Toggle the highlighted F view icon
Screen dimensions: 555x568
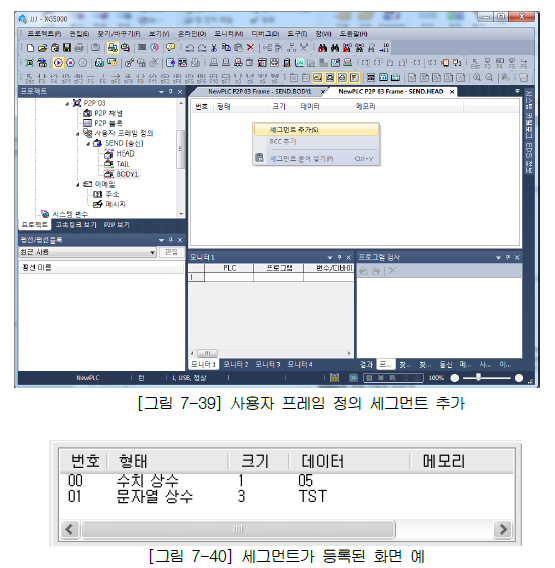tap(354, 78)
